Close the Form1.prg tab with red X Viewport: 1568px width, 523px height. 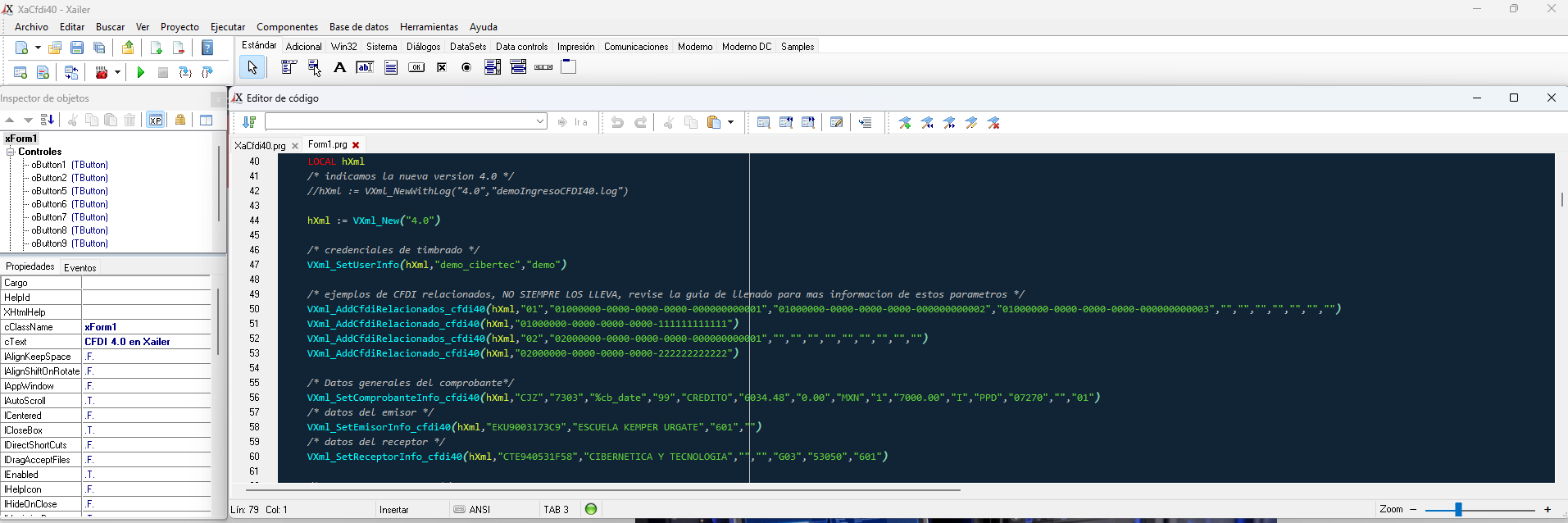point(356,145)
